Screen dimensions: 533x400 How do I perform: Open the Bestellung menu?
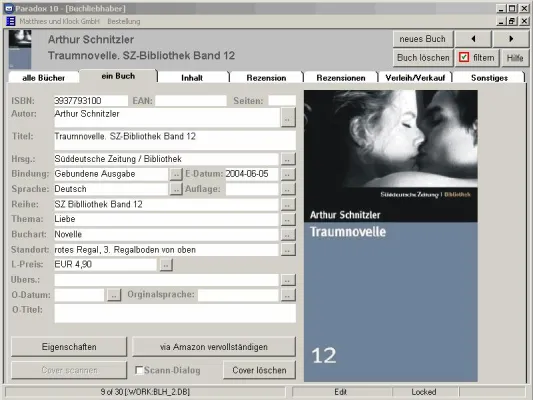(124, 21)
